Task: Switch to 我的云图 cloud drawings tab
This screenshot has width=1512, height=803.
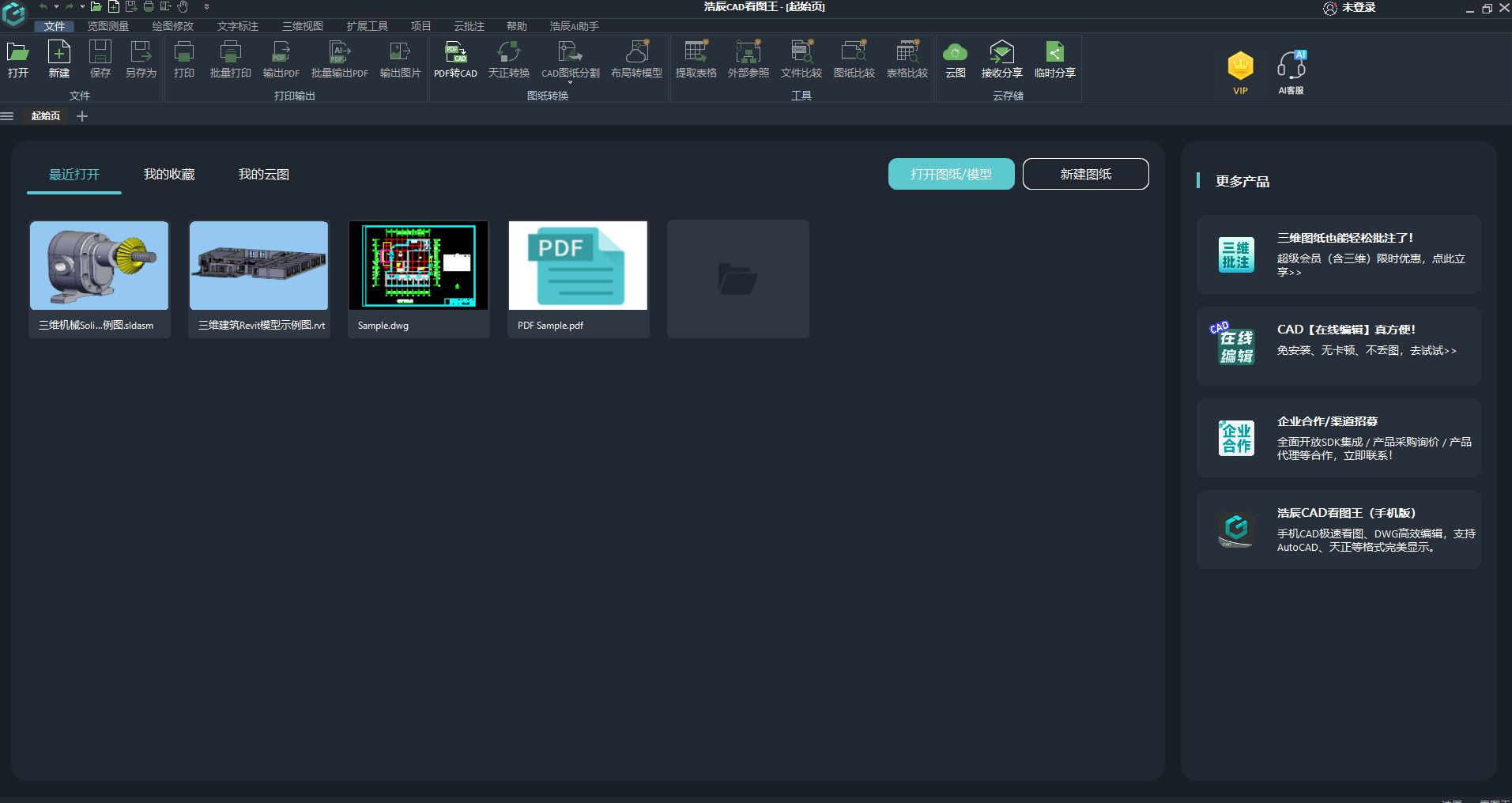Action: pyautogui.click(x=264, y=175)
